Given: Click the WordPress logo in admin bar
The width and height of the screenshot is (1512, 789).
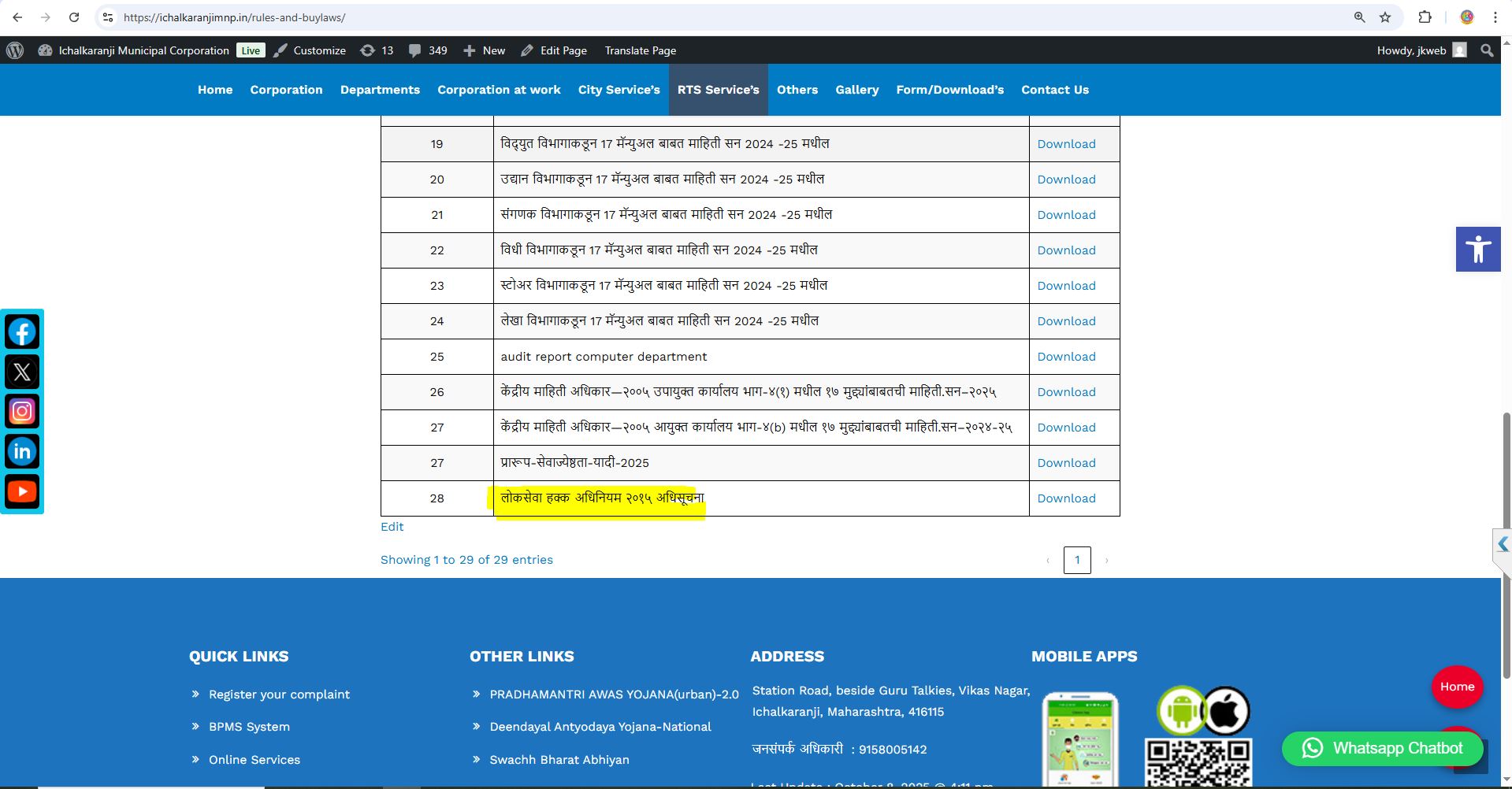Looking at the screenshot, I should 15,50.
